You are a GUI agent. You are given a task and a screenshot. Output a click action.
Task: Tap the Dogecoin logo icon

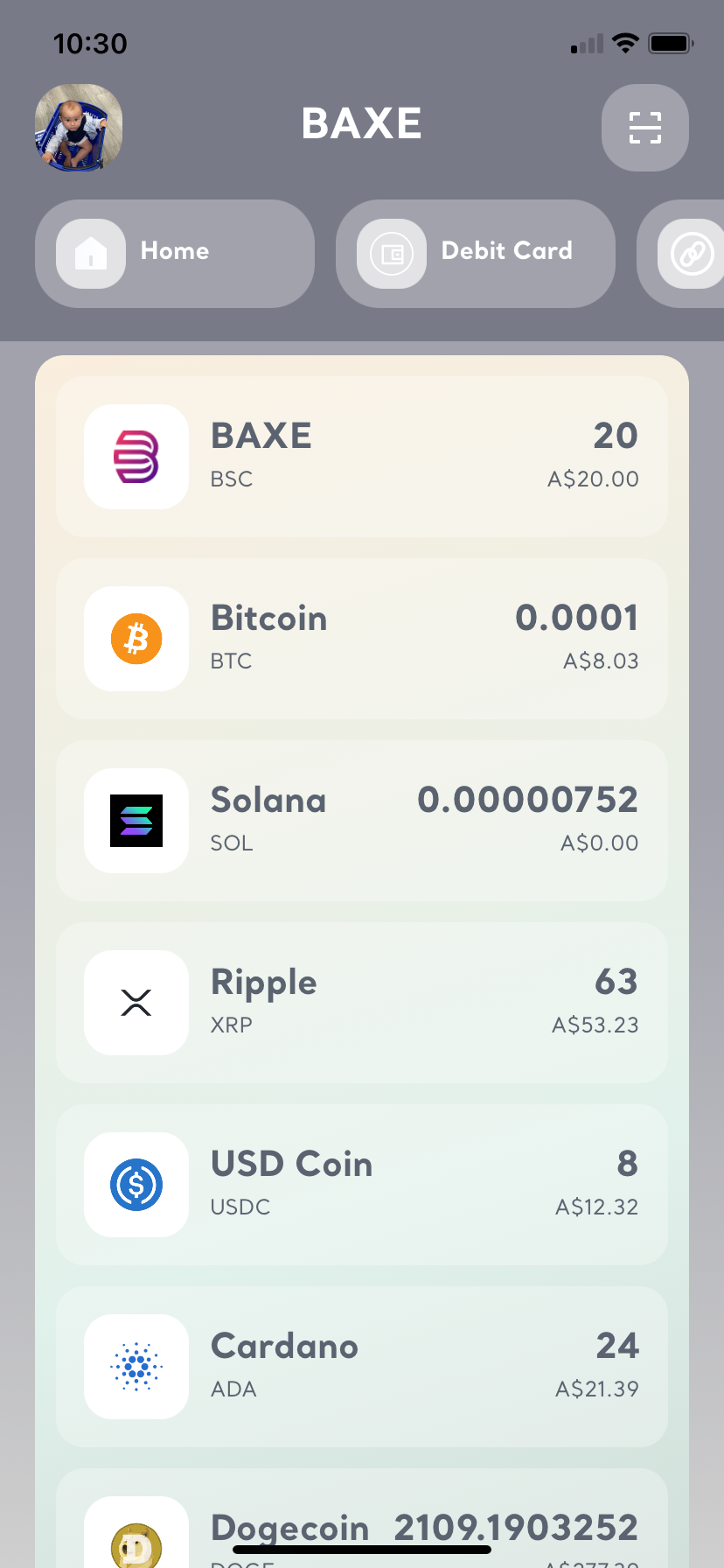(x=136, y=1544)
